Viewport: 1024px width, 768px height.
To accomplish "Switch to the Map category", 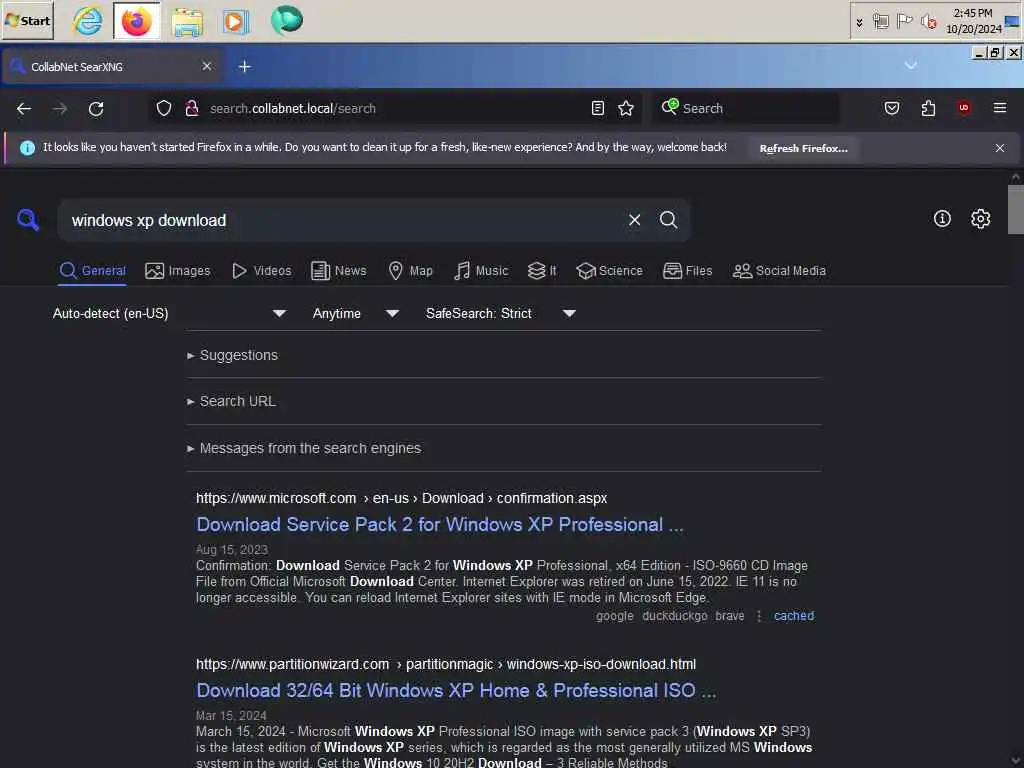I will coord(410,270).
